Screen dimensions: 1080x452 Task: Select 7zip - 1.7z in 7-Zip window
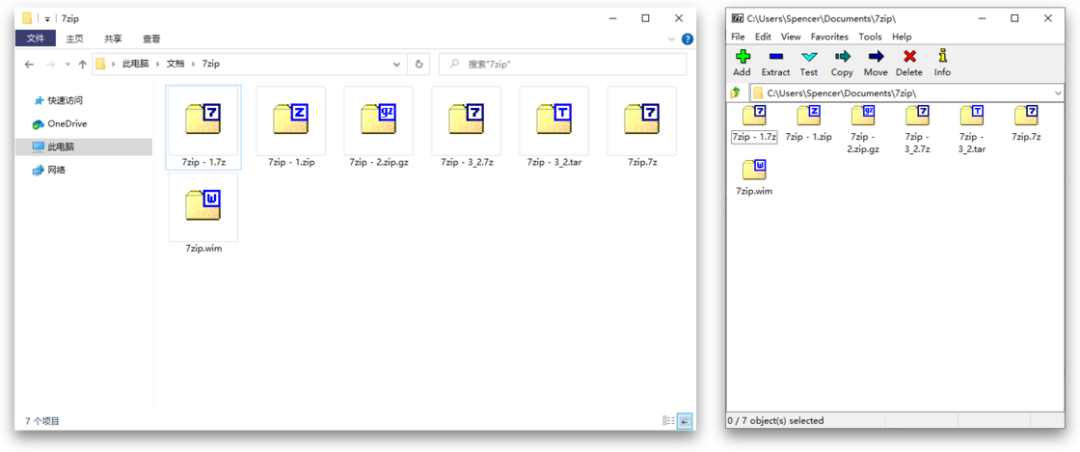click(754, 124)
